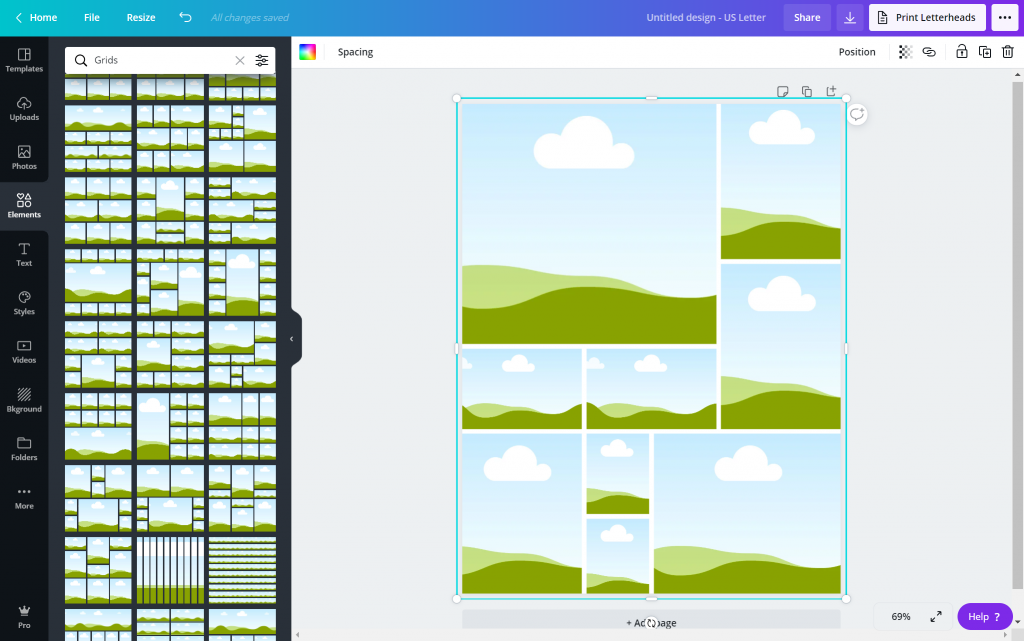Open the Resize menu
1024x641 pixels.
(141, 18)
